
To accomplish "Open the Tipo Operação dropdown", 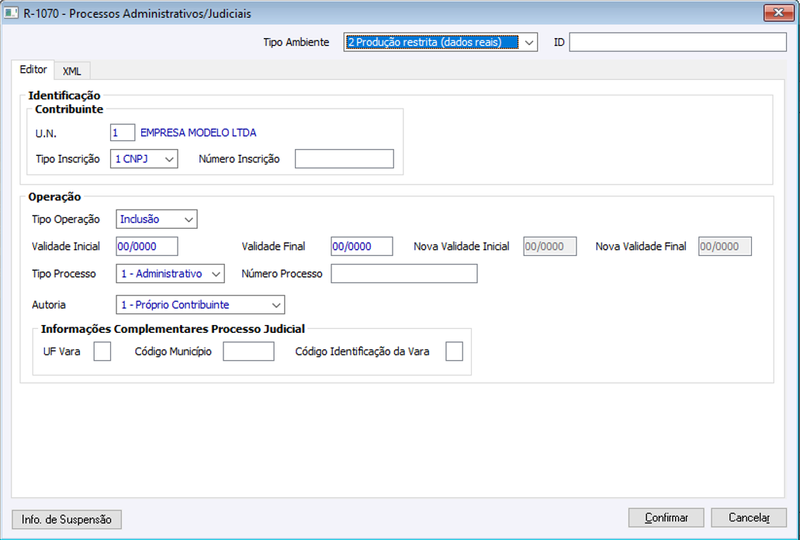I will [x=157, y=219].
